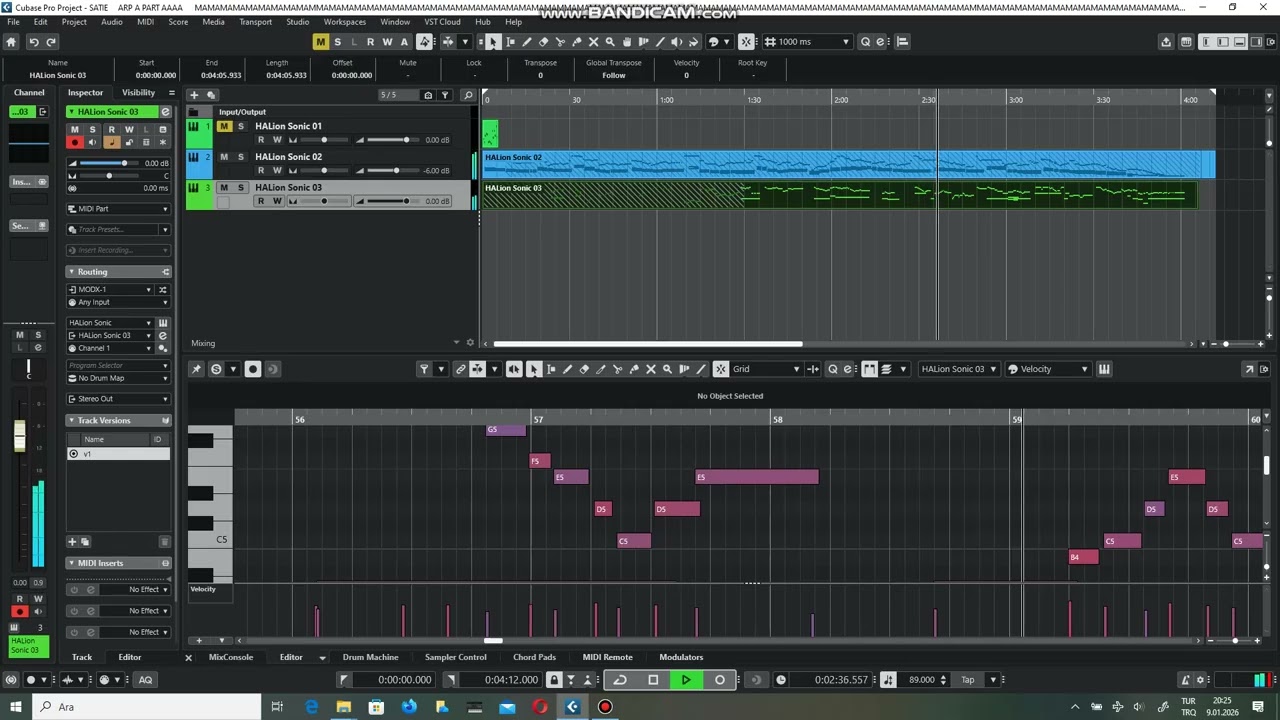This screenshot has width=1280, height=720.
Task: Click the tempo value field 89.000
Action: click(922, 680)
